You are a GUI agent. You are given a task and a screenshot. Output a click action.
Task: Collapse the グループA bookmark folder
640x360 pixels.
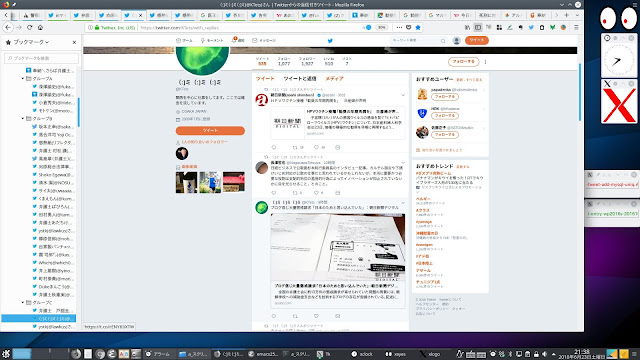click(22, 78)
